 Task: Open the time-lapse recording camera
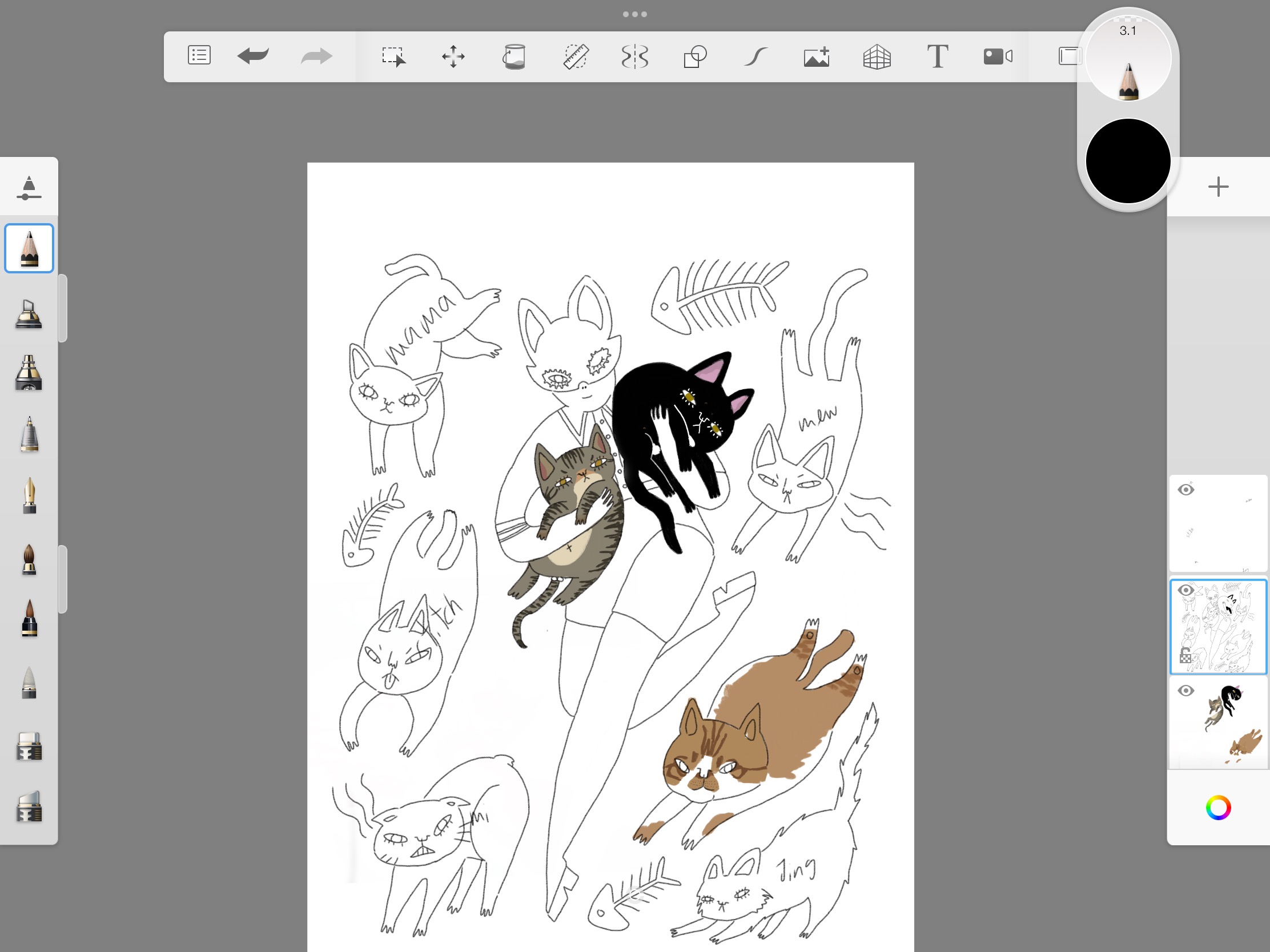(997, 57)
